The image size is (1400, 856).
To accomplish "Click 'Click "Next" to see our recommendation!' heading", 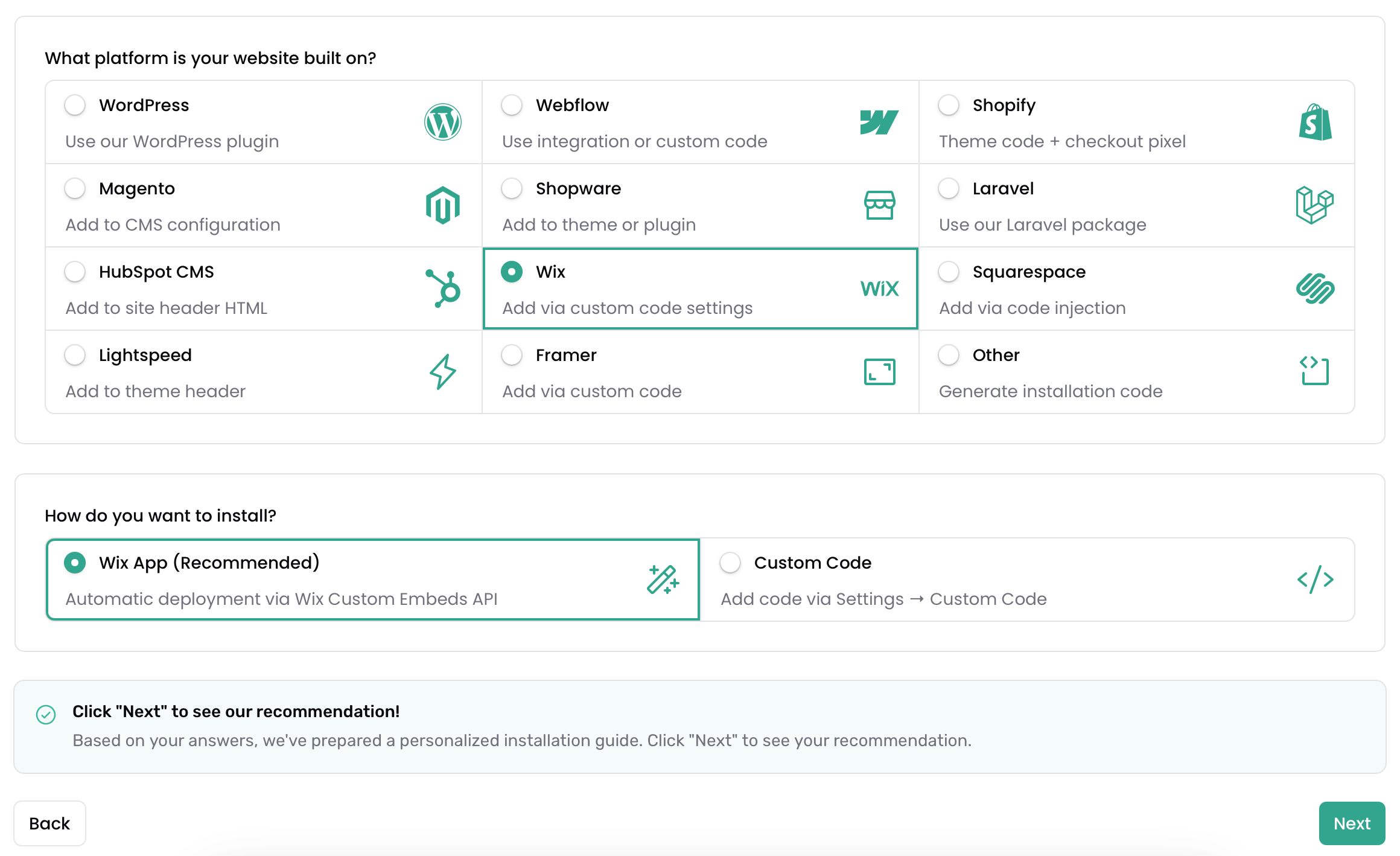I will 236,711.
